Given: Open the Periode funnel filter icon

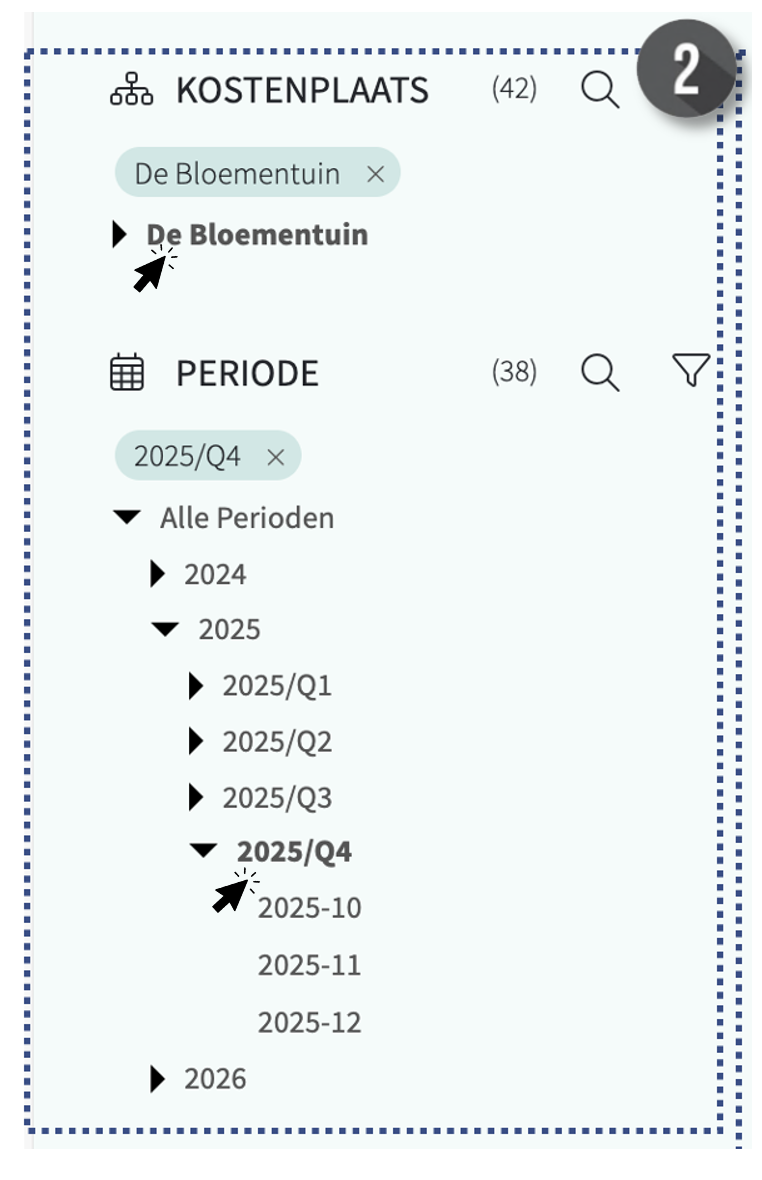Looking at the screenshot, I should click(x=690, y=371).
